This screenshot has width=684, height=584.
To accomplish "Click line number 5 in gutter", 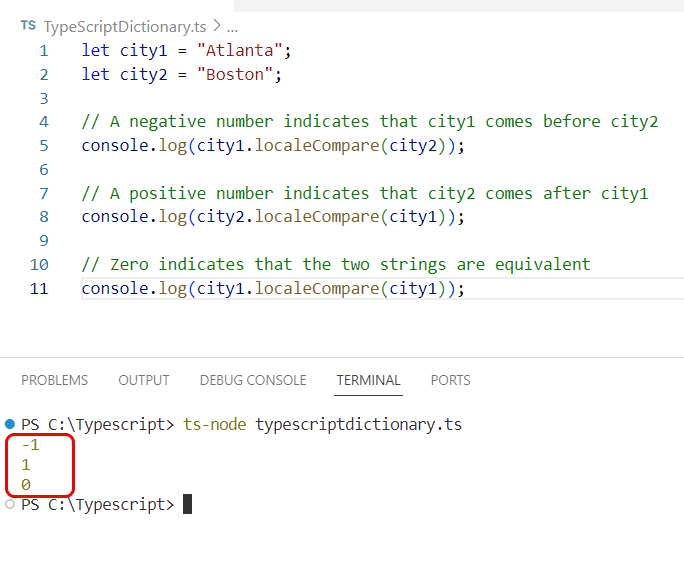I will 44,146.
